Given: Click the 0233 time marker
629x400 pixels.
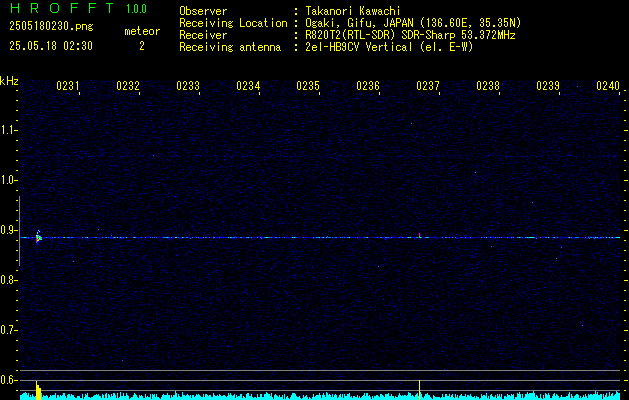Looking at the screenshot, I should pos(188,86).
